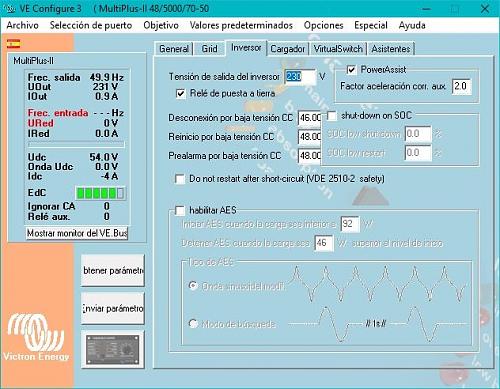
Task: Open the Selección de puerto menu
Action: coord(91,25)
